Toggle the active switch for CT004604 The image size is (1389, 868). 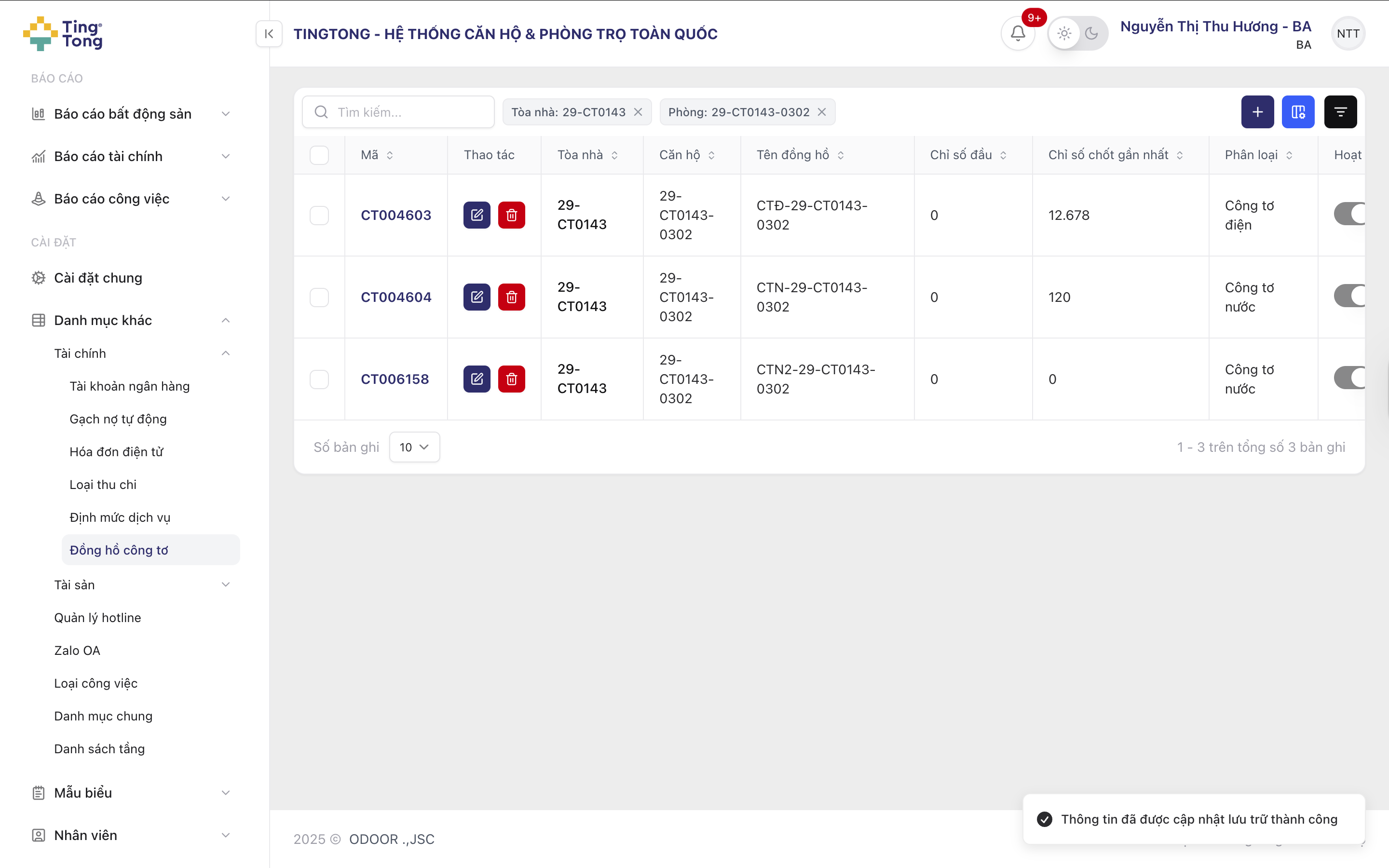click(x=1349, y=296)
